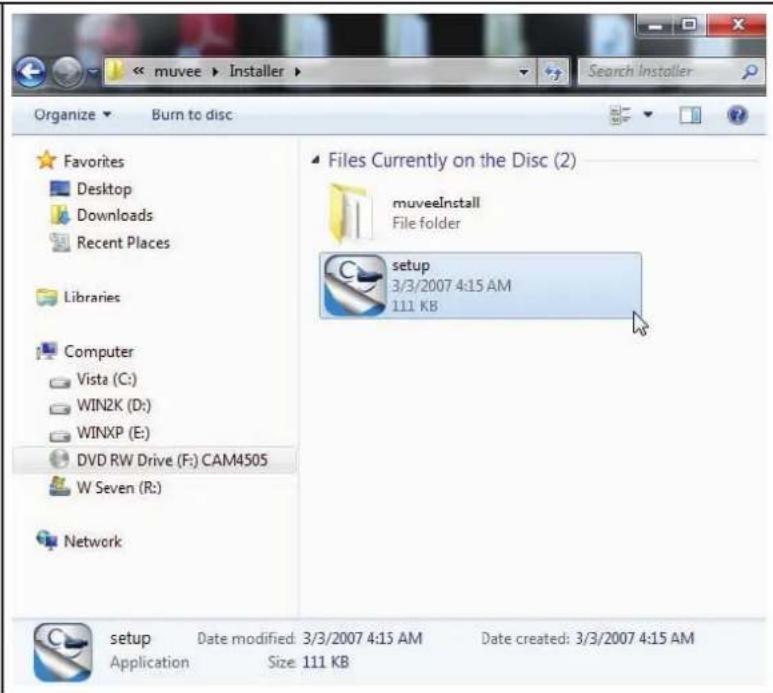Viewport: 773px width, 693px height.
Task: Open Desktop from Favorites
Action: click(104, 189)
